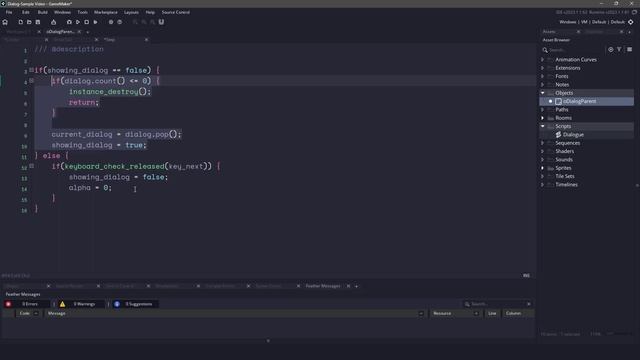Click the New Project toolbar icon
This screenshot has width=640, height=360.
click(x=20, y=22)
